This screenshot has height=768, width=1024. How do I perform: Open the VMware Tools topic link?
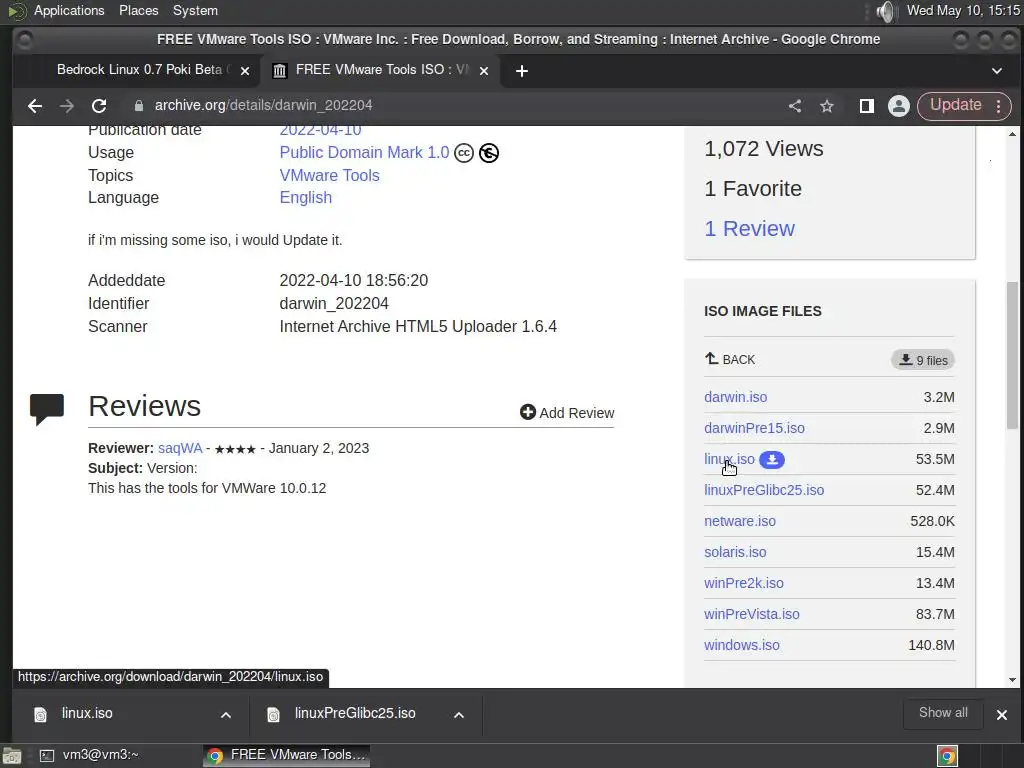(329, 175)
